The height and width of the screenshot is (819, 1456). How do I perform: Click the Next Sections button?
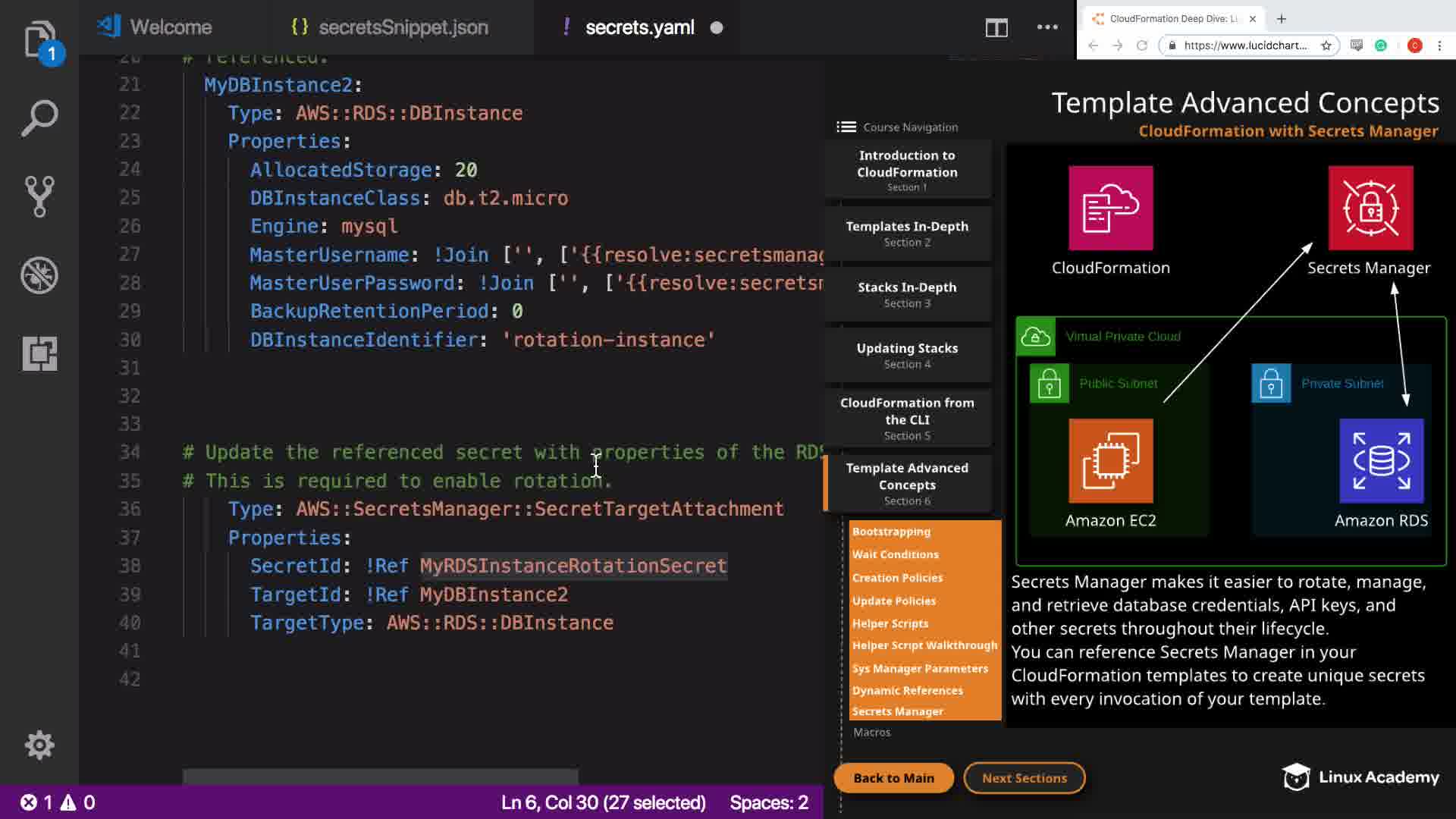click(x=1024, y=778)
